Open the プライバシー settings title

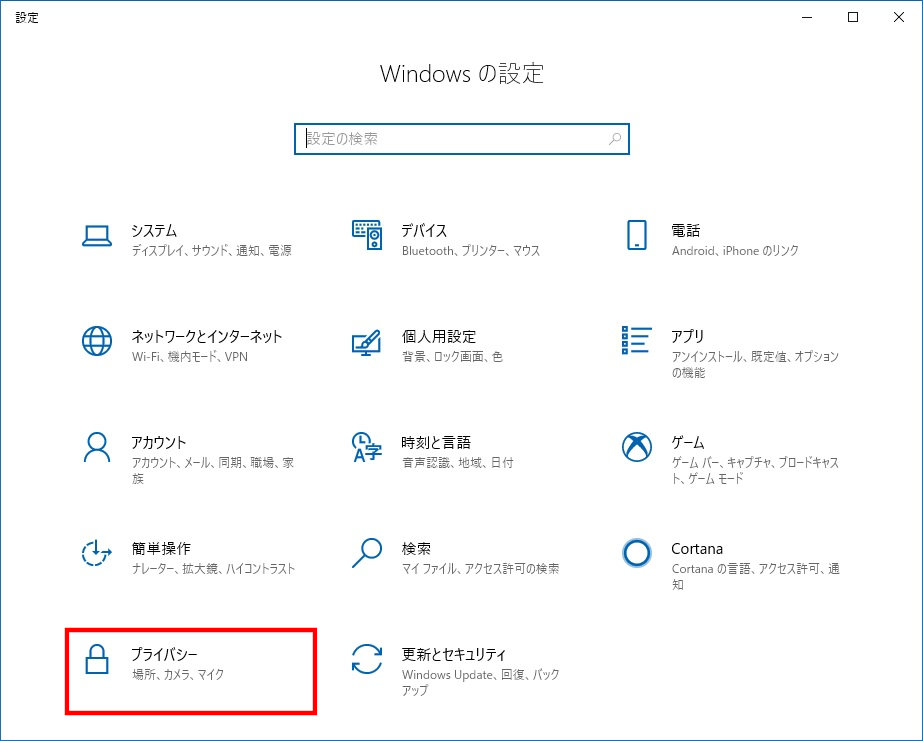[x=164, y=654]
